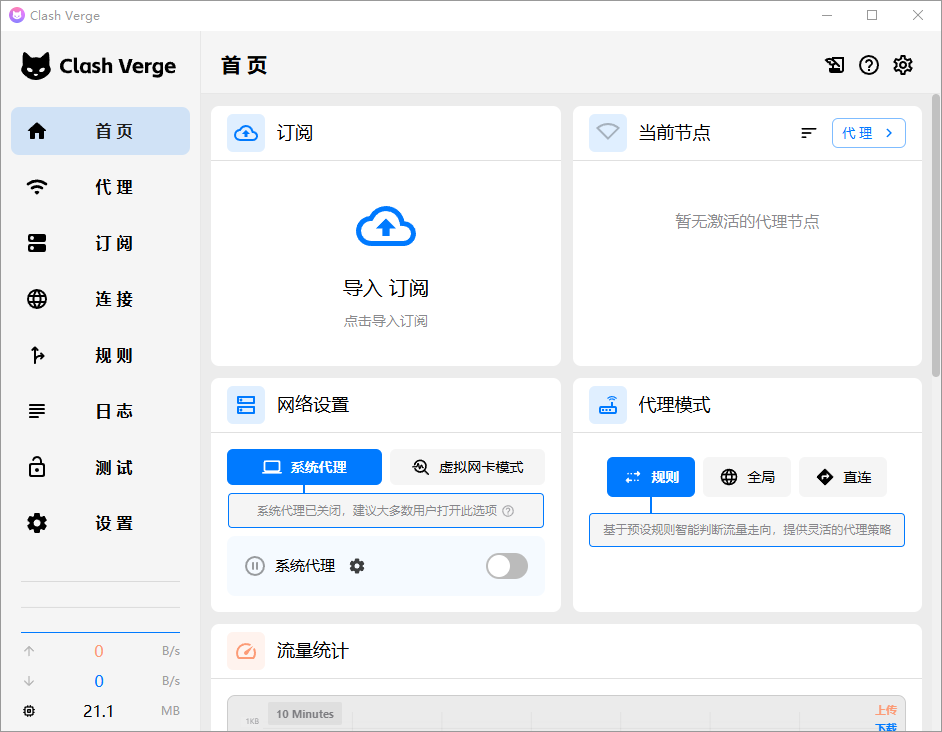Open the help question mark icon

[869, 65]
